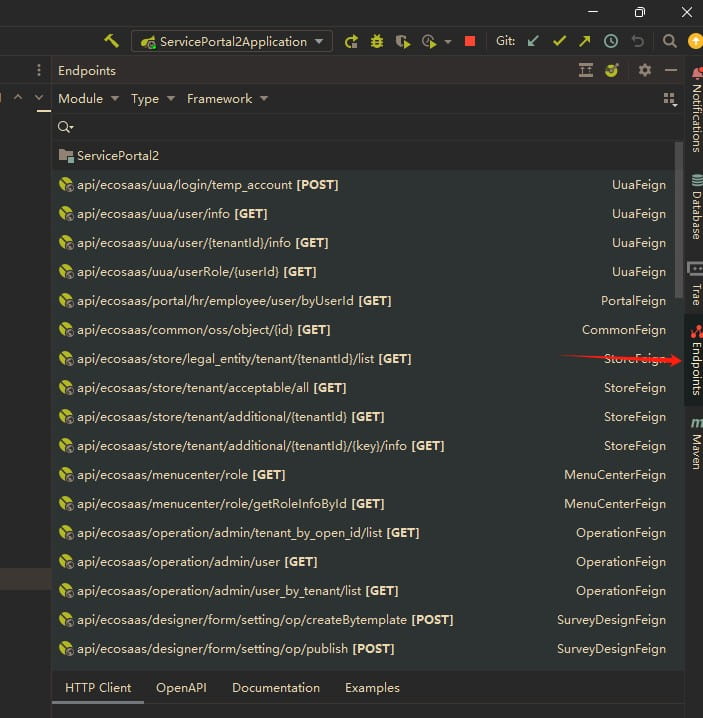Click the Git update project arrow

coord(533,41)
